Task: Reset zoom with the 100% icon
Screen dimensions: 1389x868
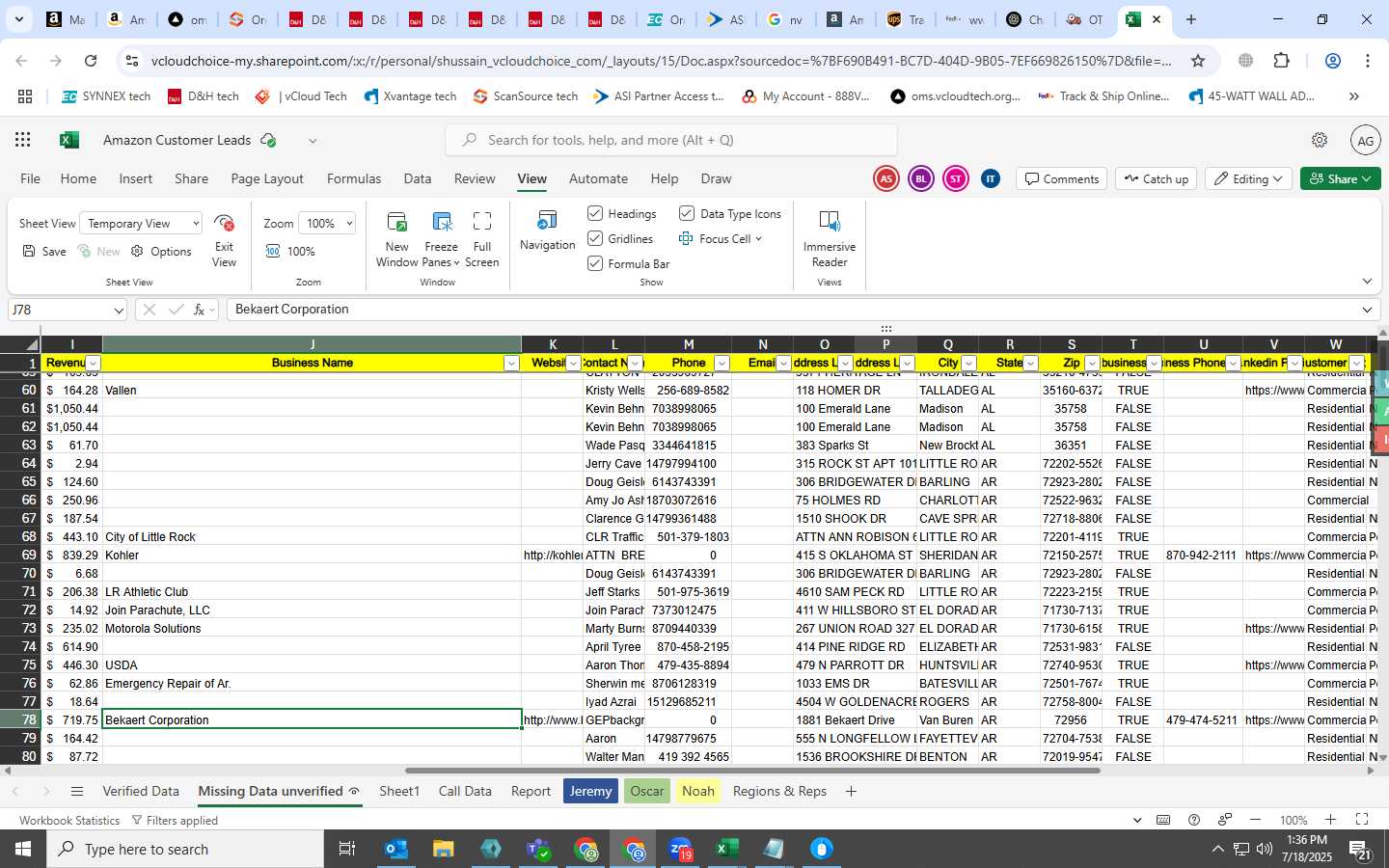Action: 290,252
